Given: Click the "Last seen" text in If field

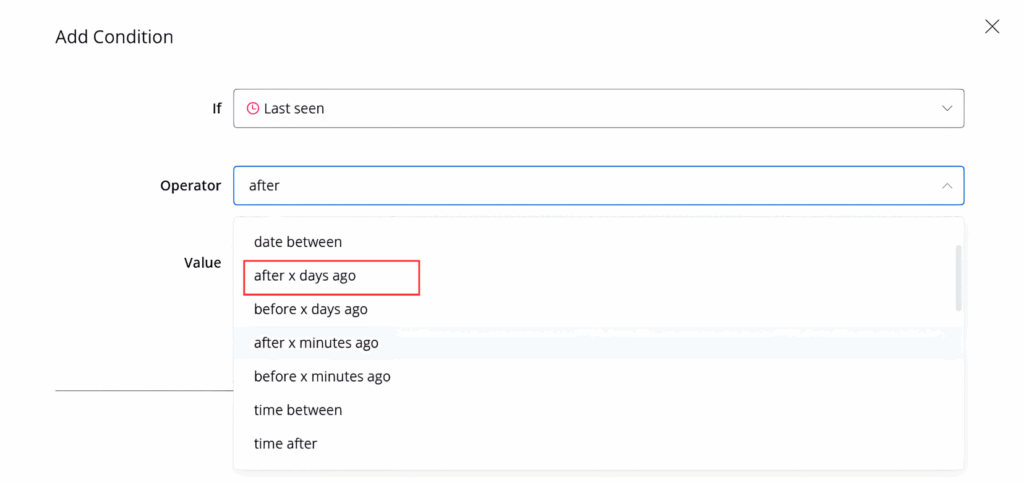Looking at the screenshot, I should pyautogui.click(x=294, y=108).
